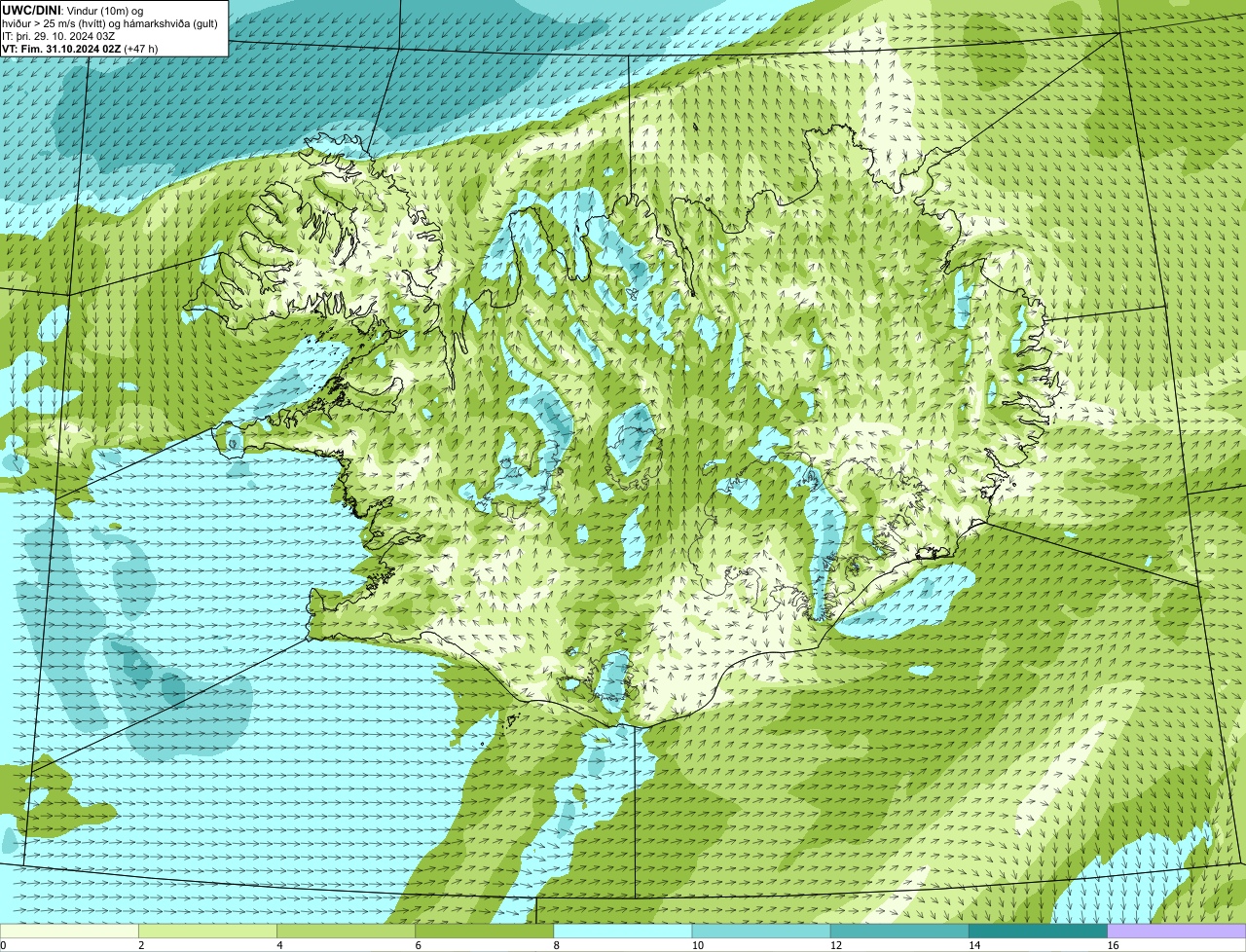The width and height of the screenshot is (1246, 952).
Task: Pick the light teal 10–12 legend swatch
Action: (761, 931)
